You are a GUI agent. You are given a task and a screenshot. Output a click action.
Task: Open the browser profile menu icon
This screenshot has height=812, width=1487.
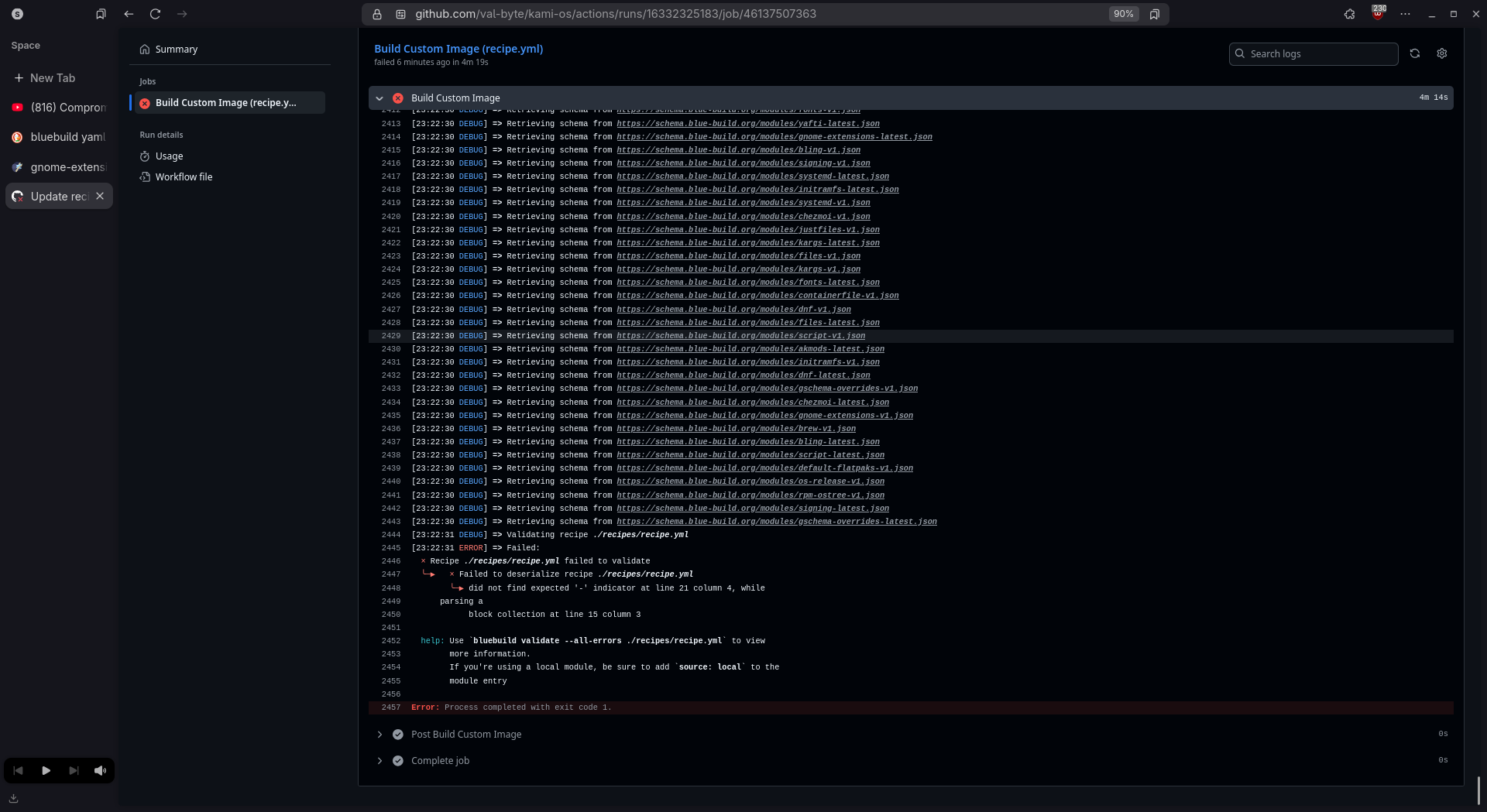[x=17, y=14]
